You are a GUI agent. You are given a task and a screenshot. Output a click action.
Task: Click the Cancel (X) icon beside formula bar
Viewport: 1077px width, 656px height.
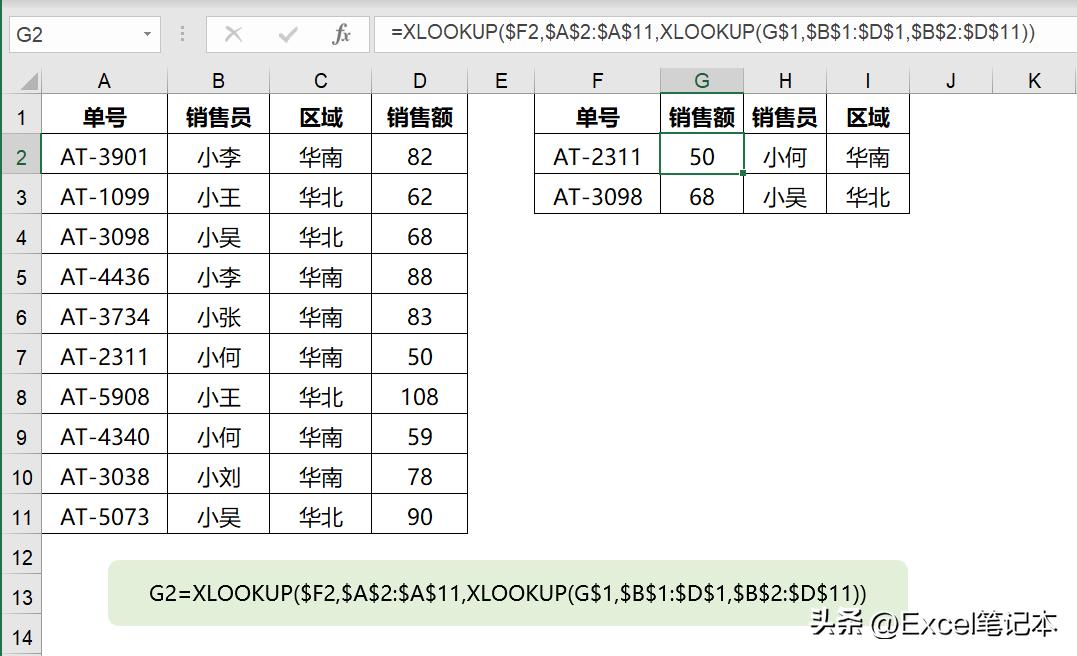pyautogui.click(x=232, y=33)
